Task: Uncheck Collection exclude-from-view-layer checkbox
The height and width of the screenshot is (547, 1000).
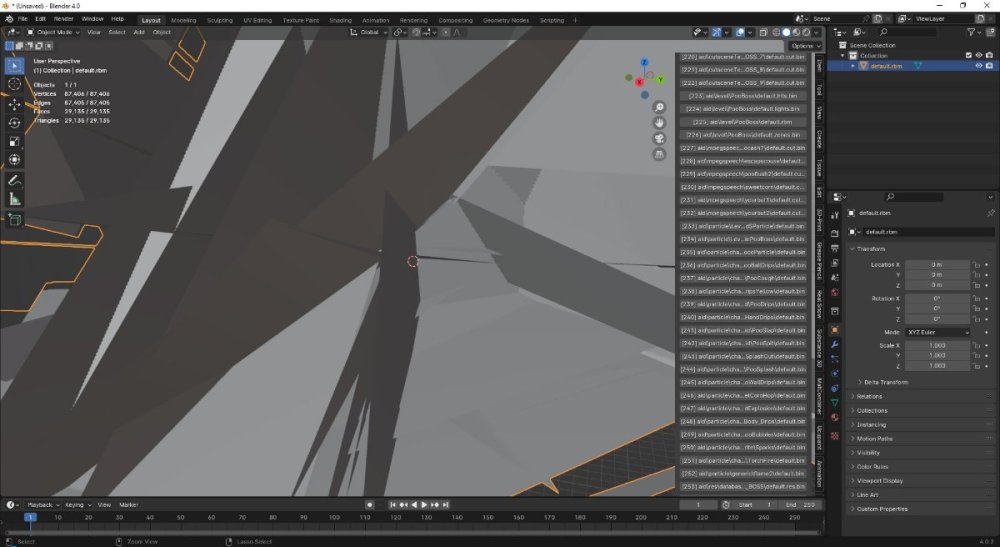Action: pos(969,55)
